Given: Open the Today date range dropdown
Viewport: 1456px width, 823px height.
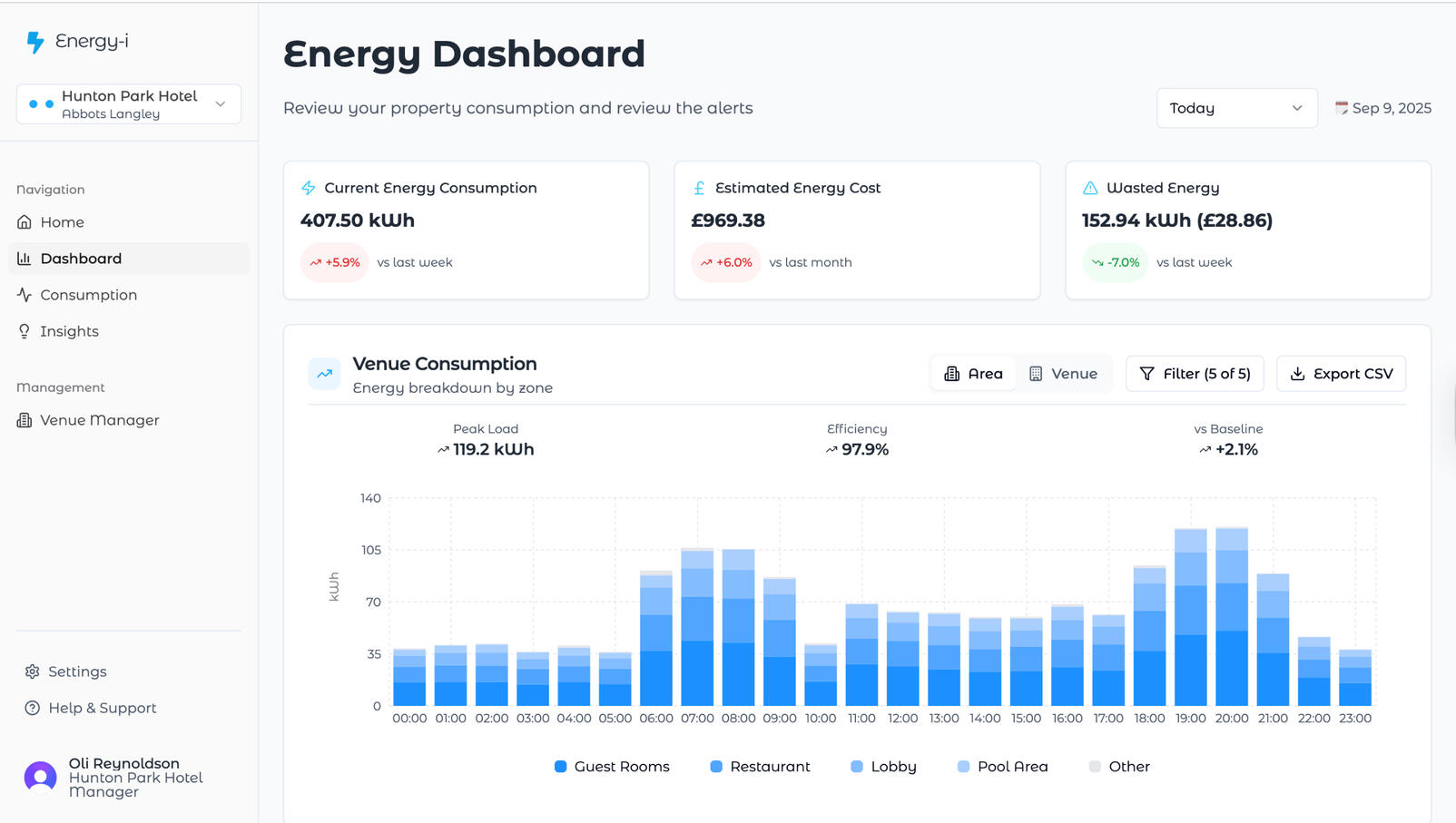Looking at the screenshot, I should click(1236, 108).
